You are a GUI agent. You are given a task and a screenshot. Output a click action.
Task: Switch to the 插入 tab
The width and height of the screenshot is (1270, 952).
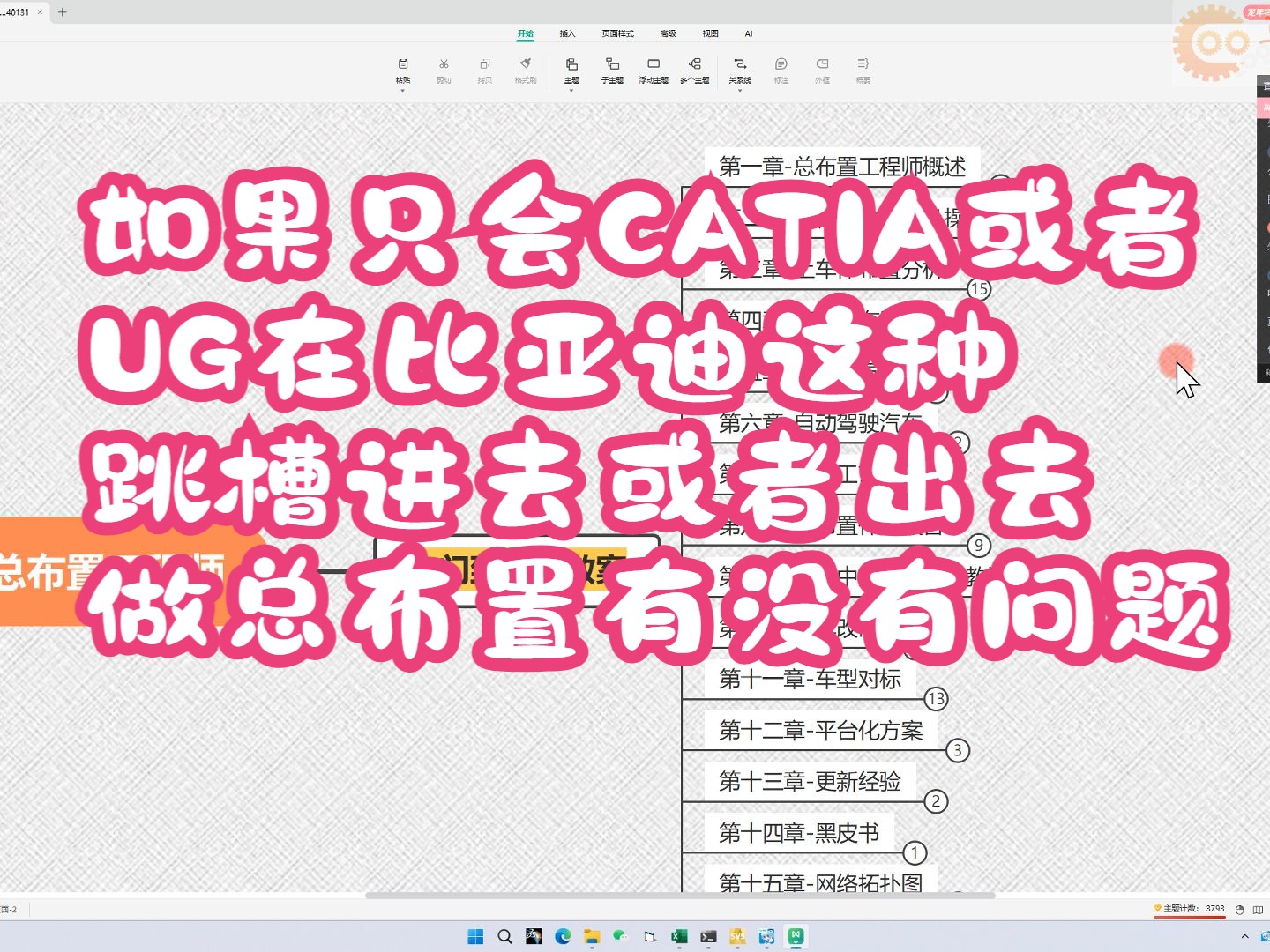click(x=567, y=33)
